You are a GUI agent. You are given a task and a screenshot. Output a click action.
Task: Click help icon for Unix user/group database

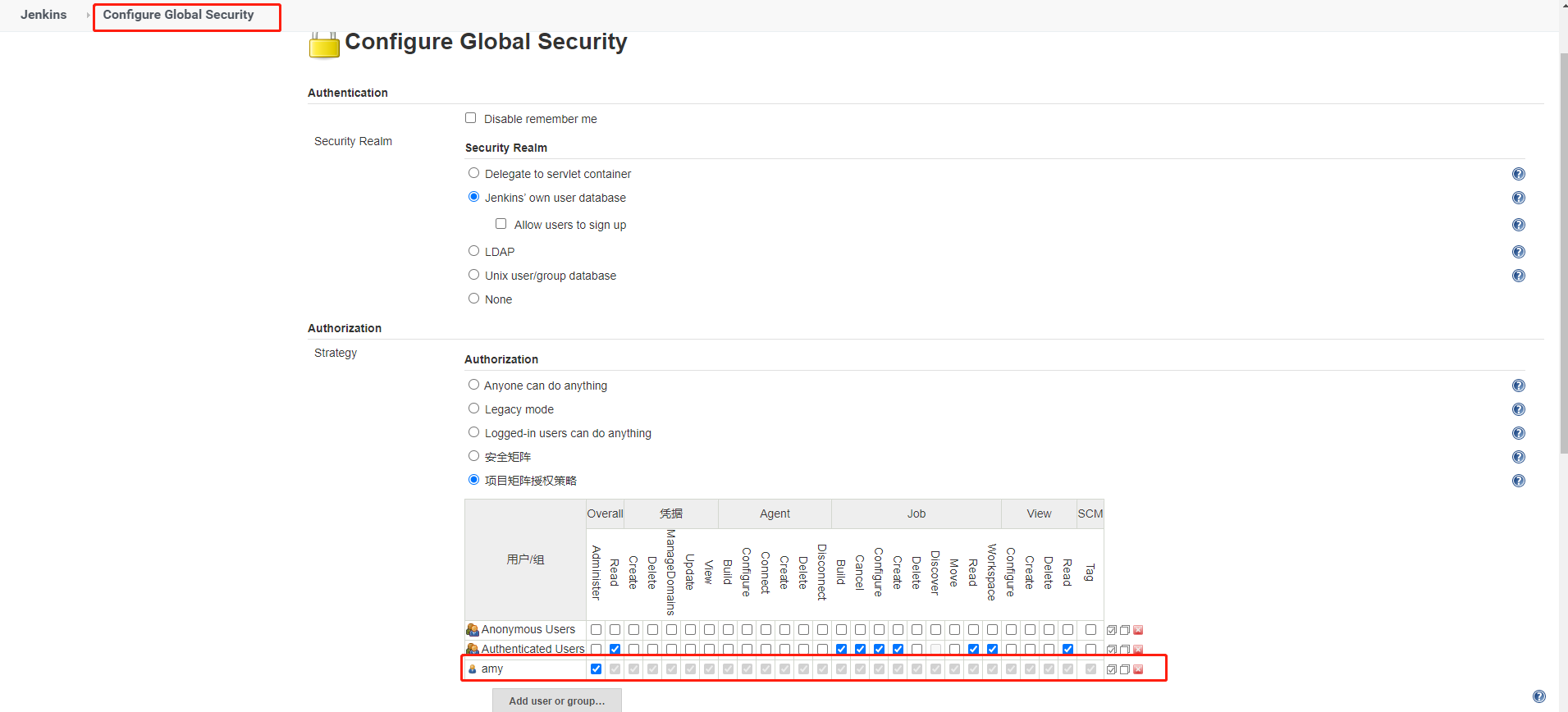(1519, 276)
